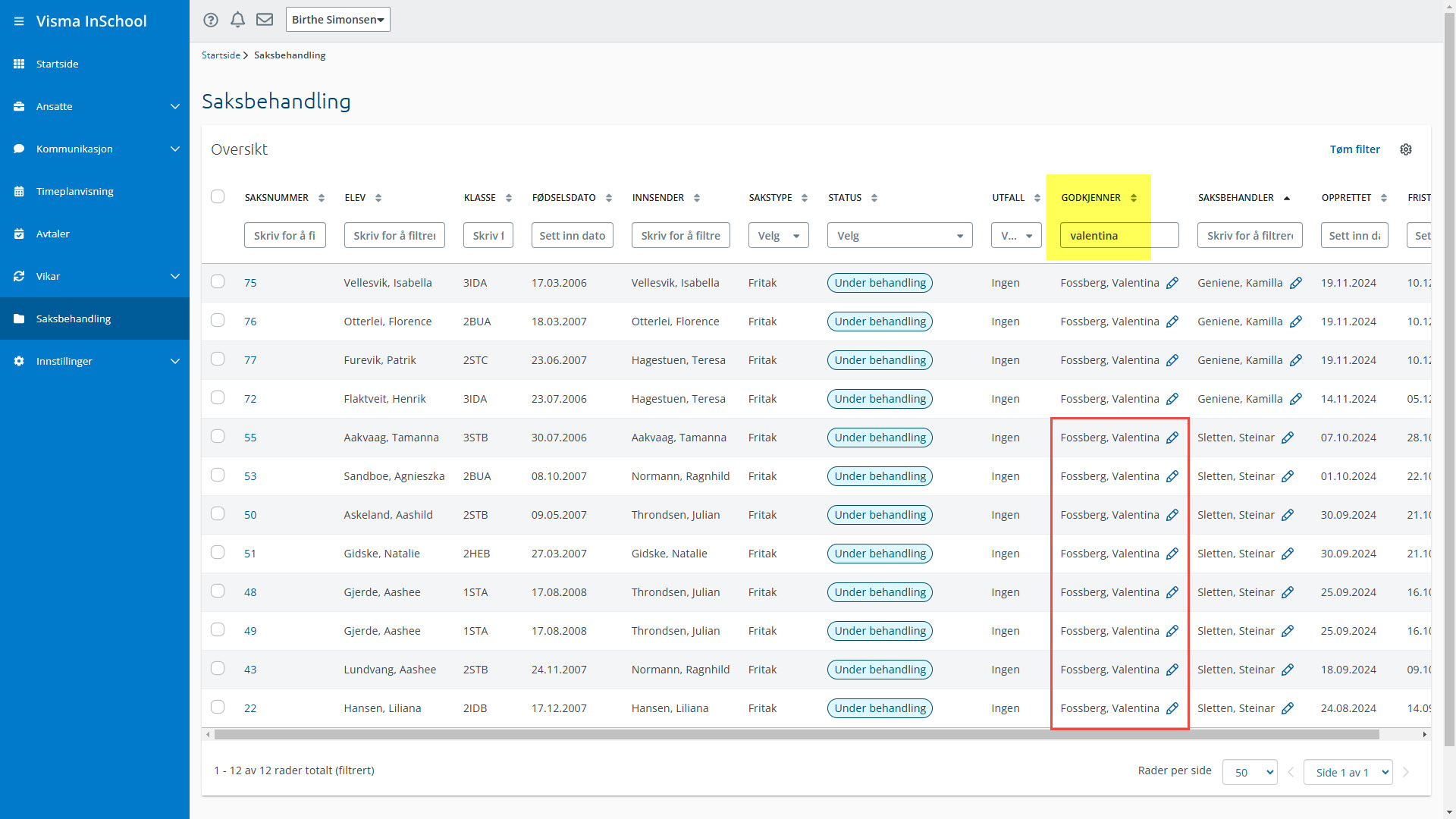Screen dimensions: 1456x819
Task: Click the horizontal table scrollbar
Action: [796, 734]
